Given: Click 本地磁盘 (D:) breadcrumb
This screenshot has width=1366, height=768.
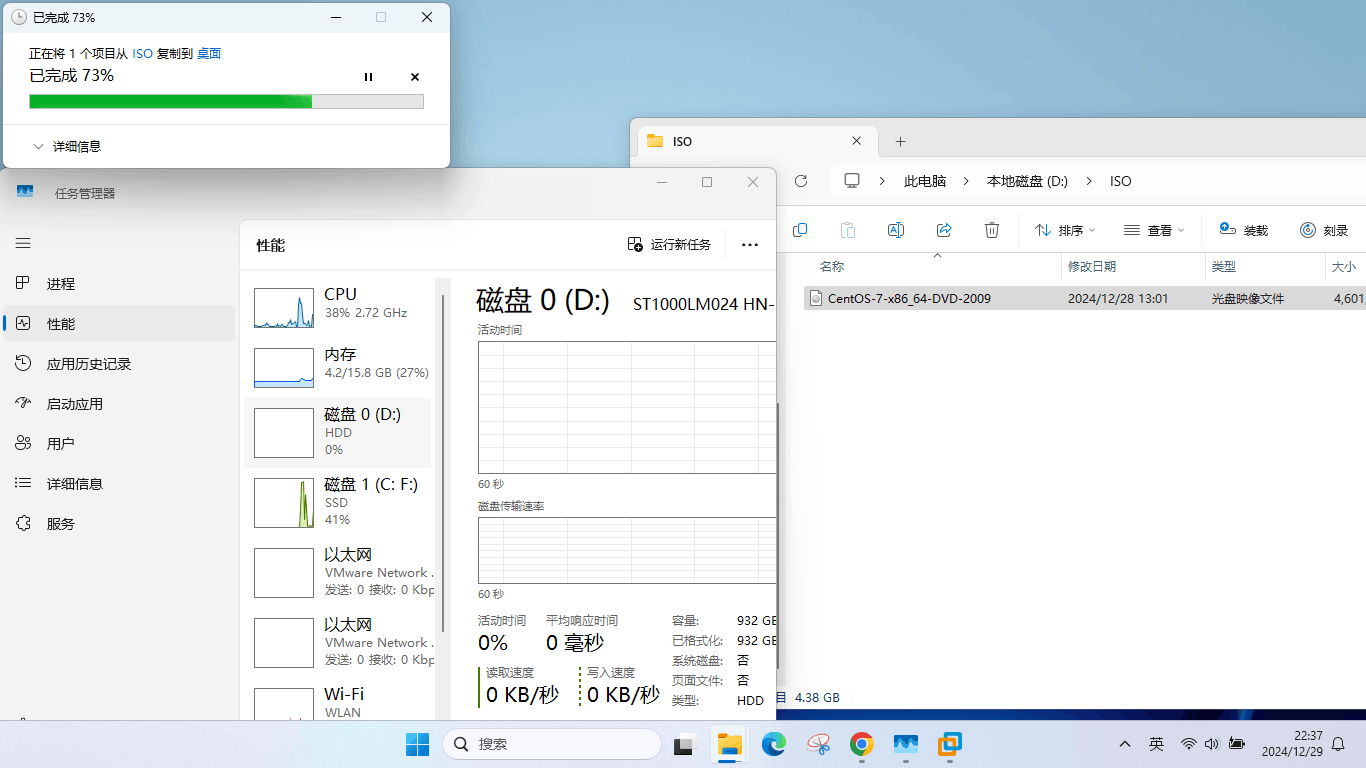Looking at the screenshot, I should coord(1027,181).
